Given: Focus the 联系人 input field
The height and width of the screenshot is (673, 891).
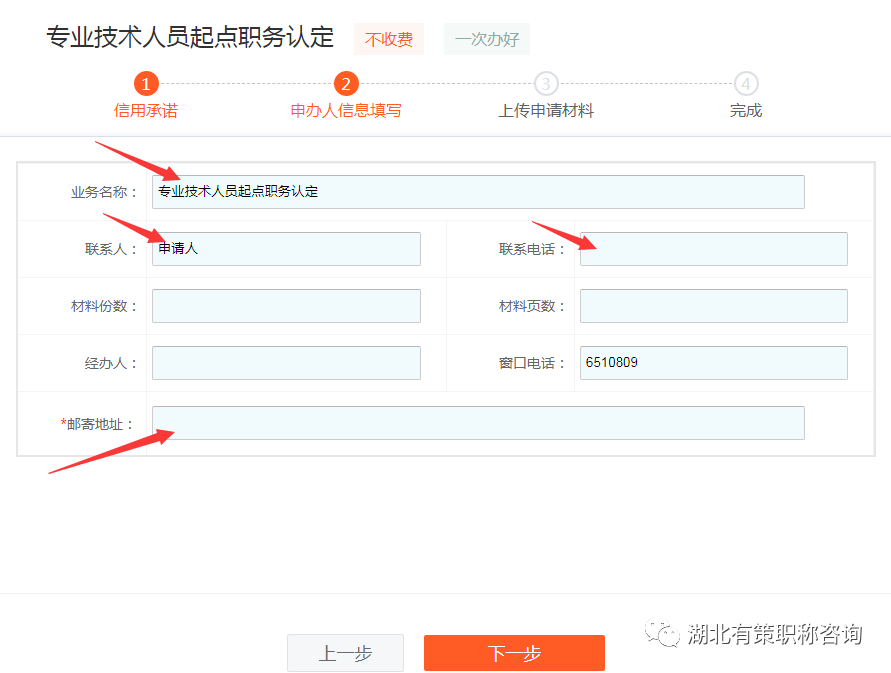Looking at the screenshot, I should tap(286, 249).
